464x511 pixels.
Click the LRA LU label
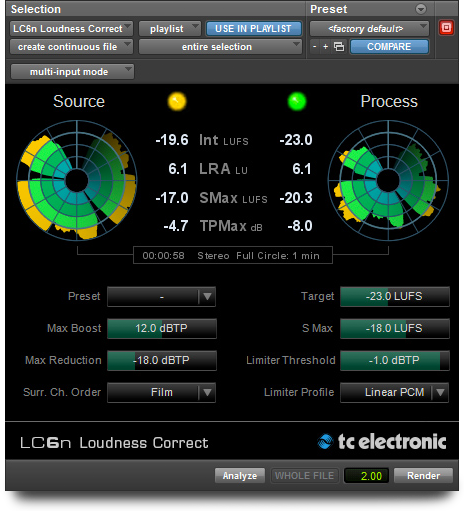tap(223, 169)
